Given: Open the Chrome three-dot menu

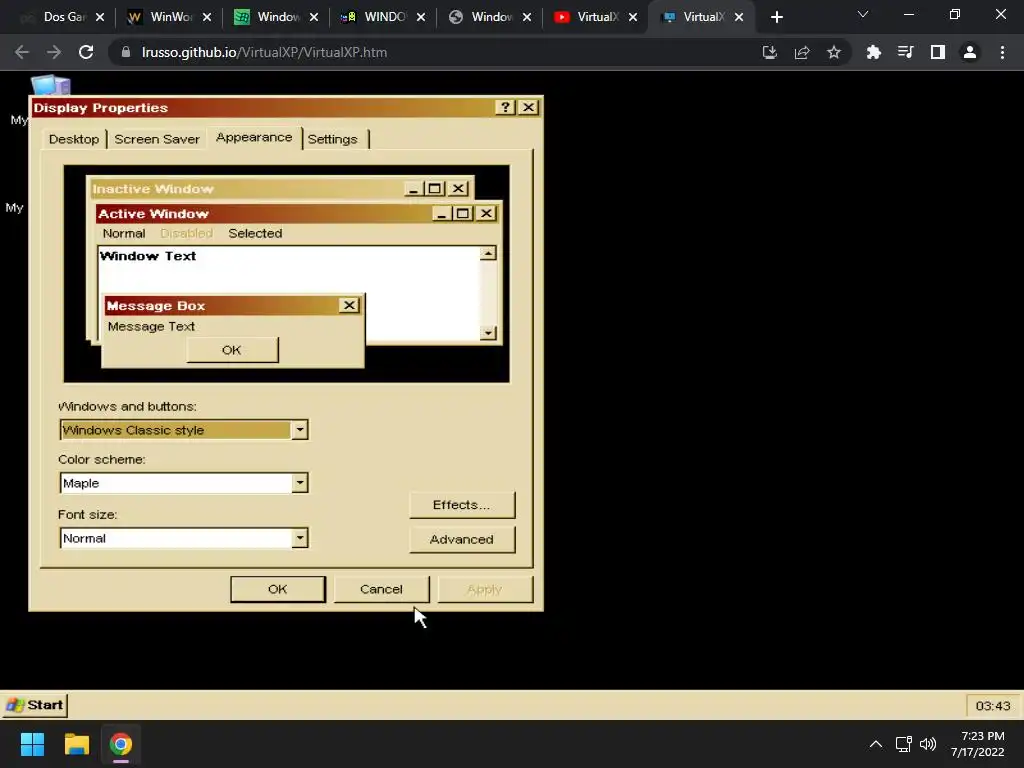Looking at the screenshot, I should tap(1002, 52).
